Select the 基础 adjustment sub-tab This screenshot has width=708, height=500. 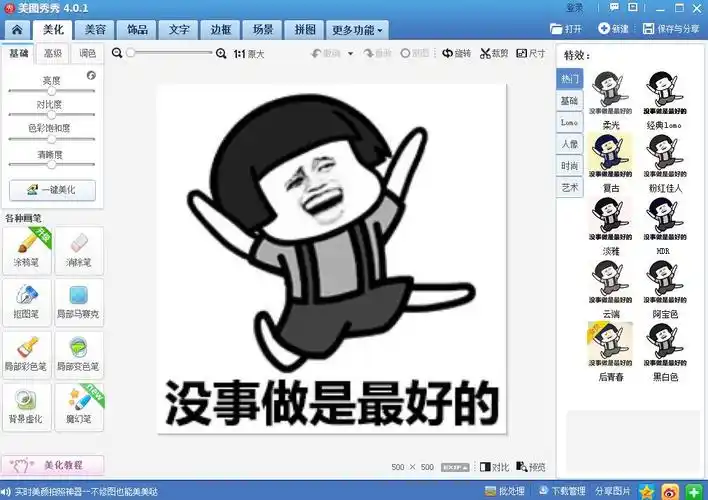pyautogui.click(x=19, y=53)
